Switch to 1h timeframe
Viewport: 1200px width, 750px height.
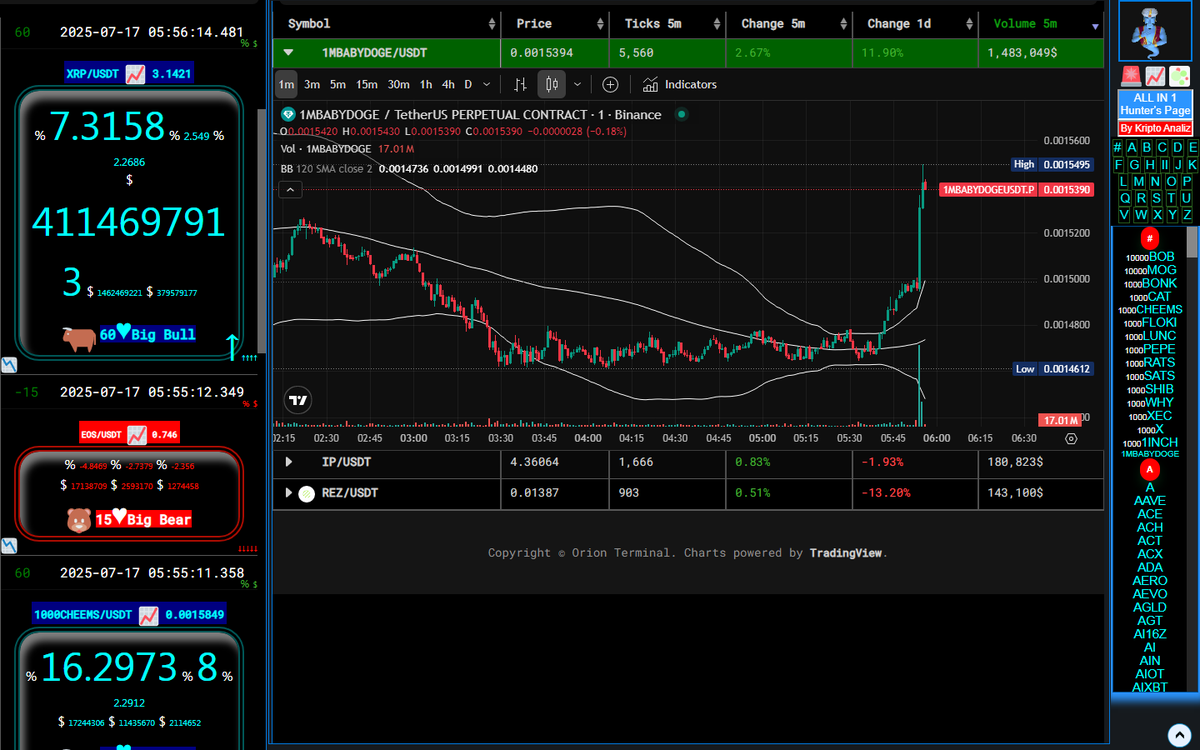(x=426, y=85)
